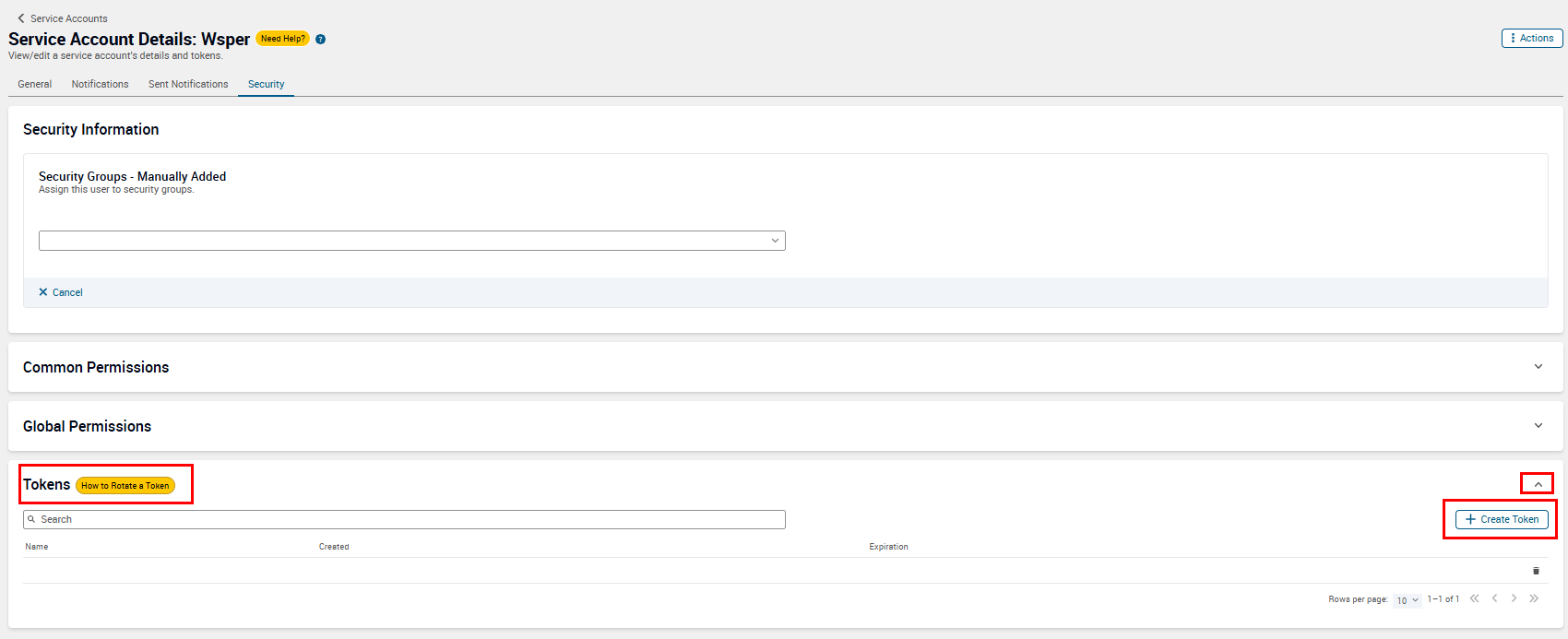Jump to the last tokens page

coord(1534,598)
